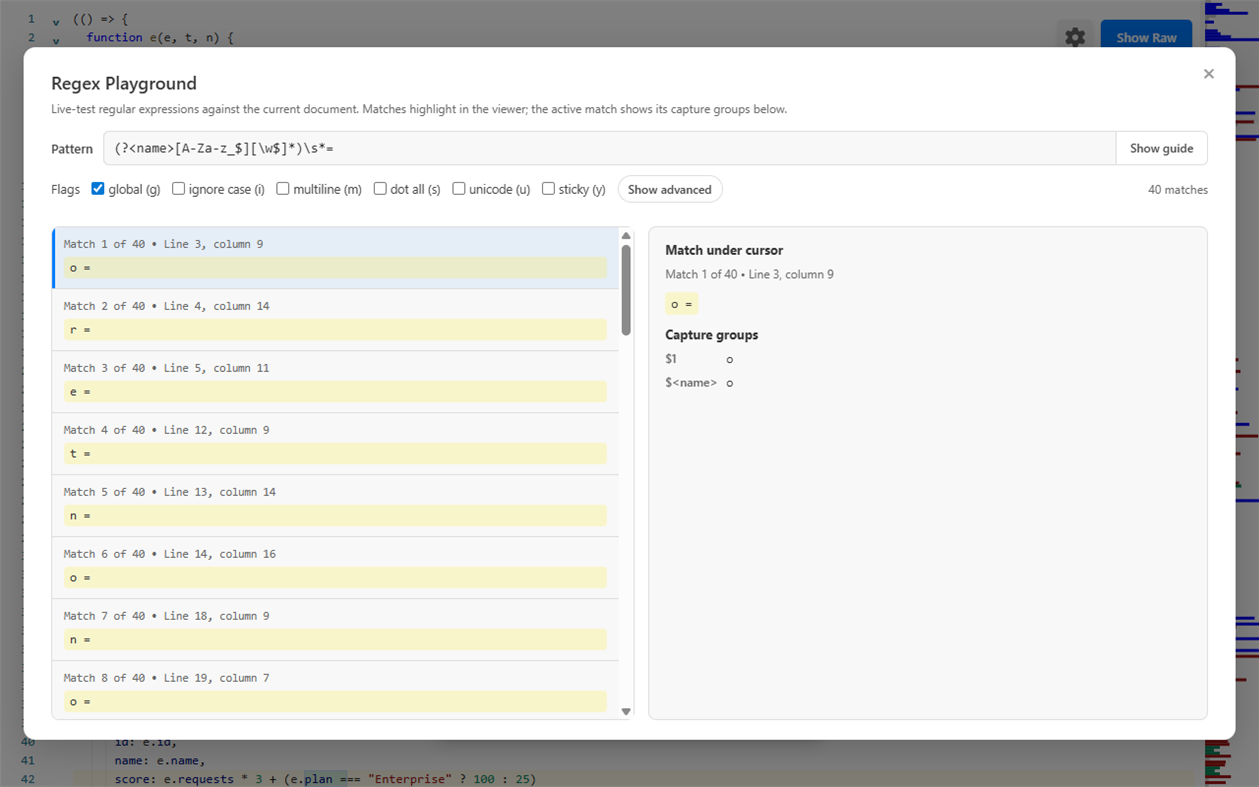Uncheck the global (g) flag
1259x787 pixels.
98,189
